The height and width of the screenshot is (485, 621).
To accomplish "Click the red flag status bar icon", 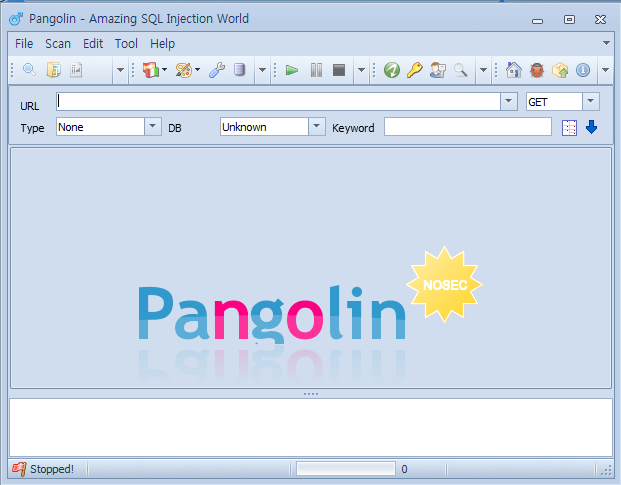I will tap(19, 469).
